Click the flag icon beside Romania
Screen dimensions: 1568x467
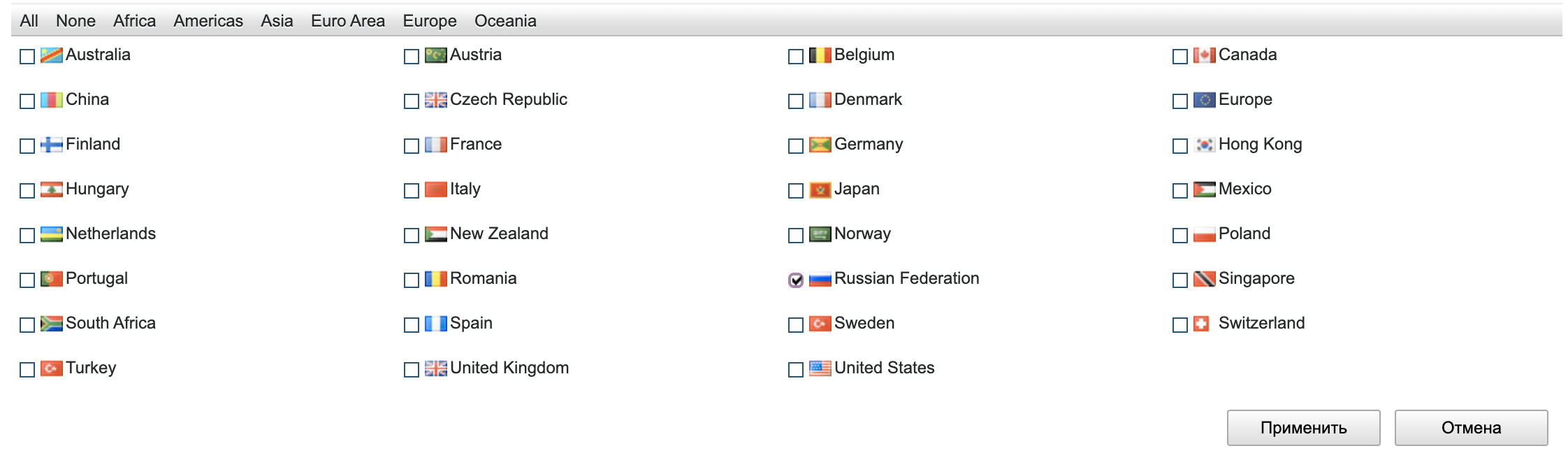click(435, 279)
